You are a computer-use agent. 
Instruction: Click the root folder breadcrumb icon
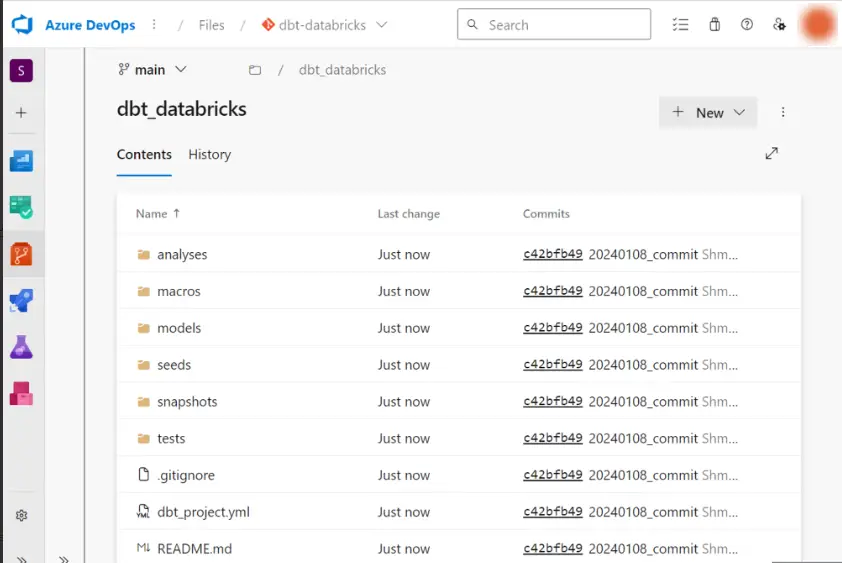255,70
